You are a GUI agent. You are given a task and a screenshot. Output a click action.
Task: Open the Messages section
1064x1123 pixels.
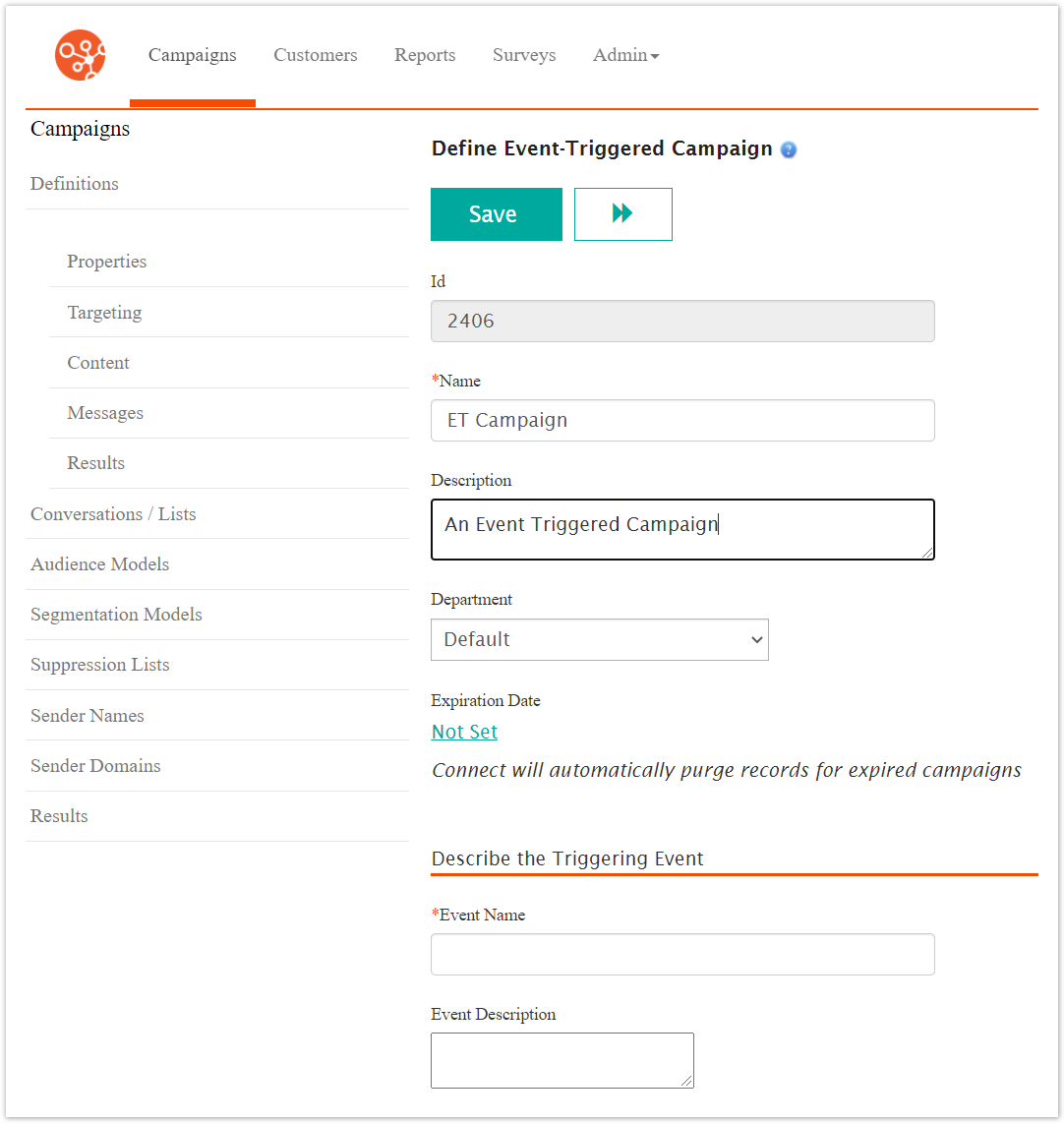point(105,413)
